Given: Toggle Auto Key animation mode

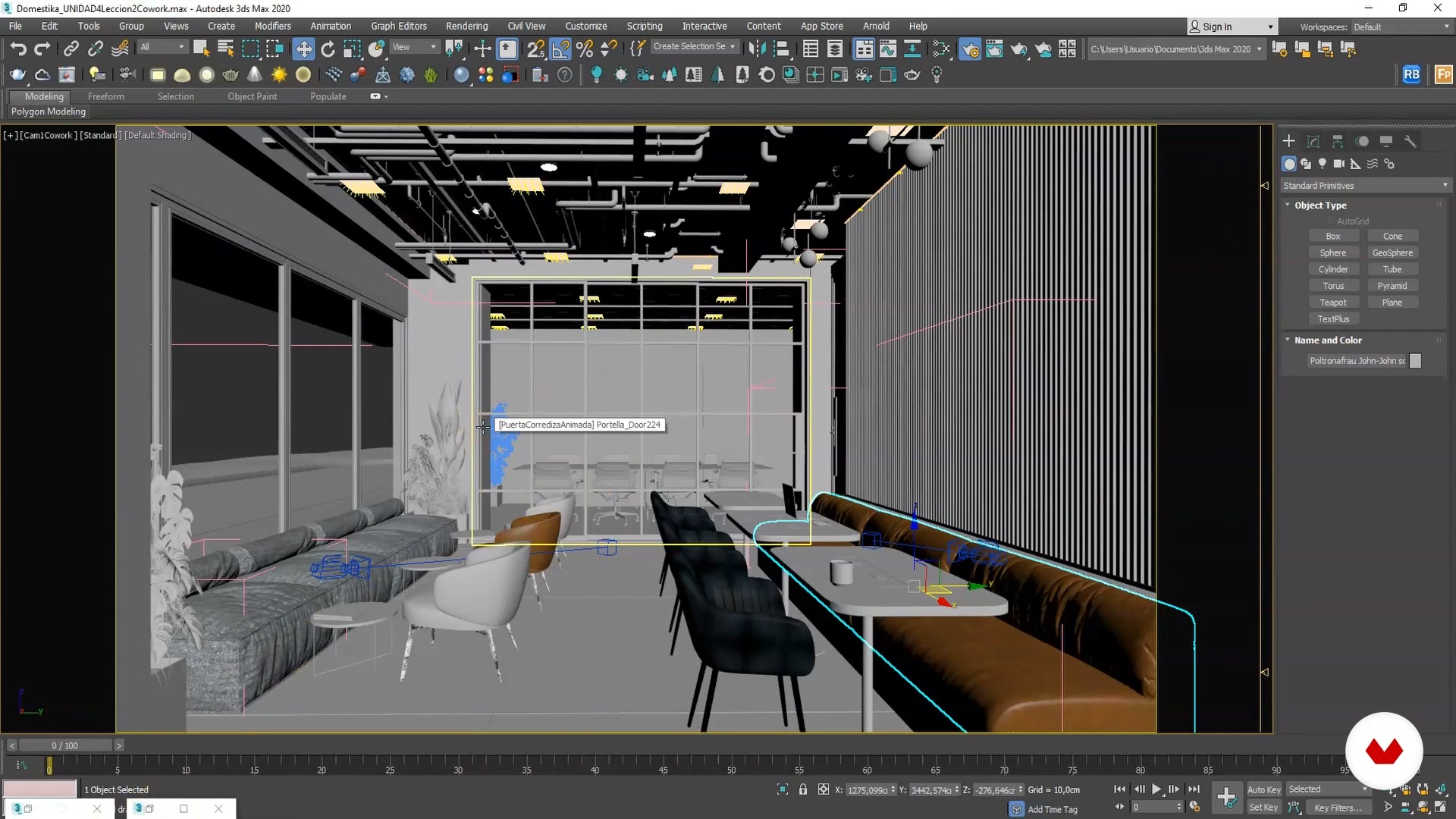Looking at the screenshot, I should click(1263, 789).
